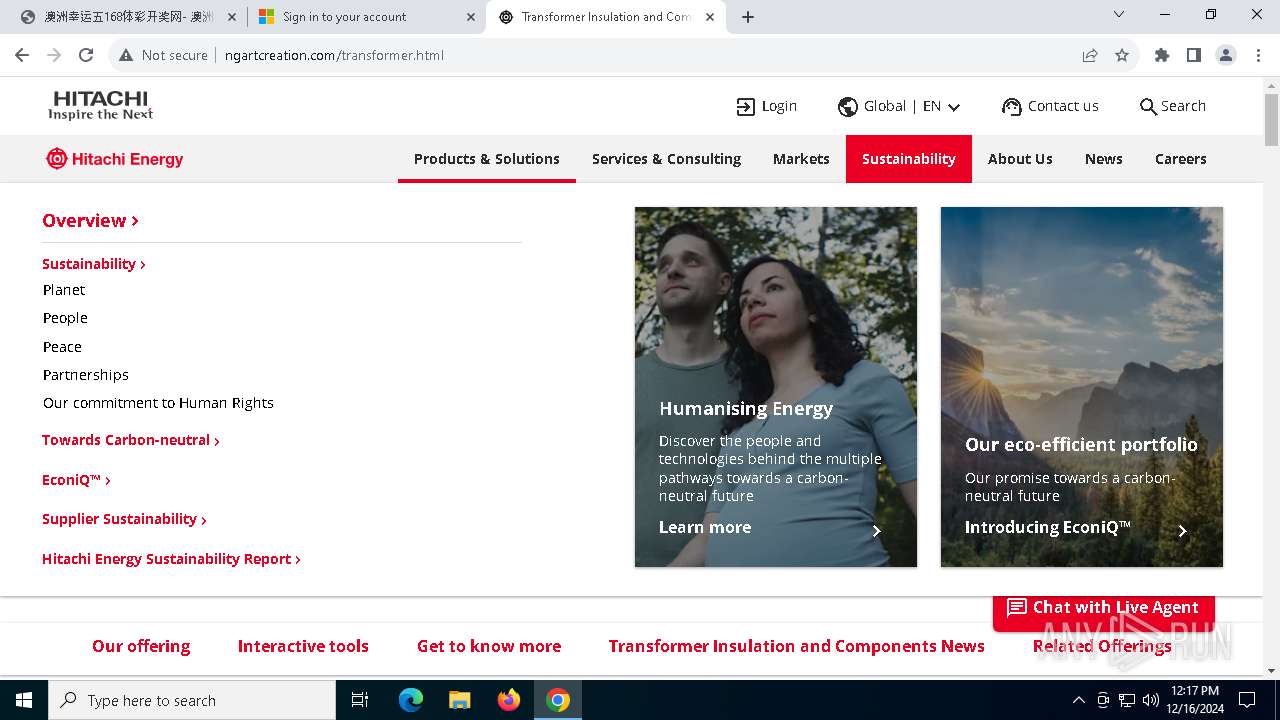Viewport: 1280px width, 720px height.
Task: Switch to Sign in to your account tab
Action: 366,17
